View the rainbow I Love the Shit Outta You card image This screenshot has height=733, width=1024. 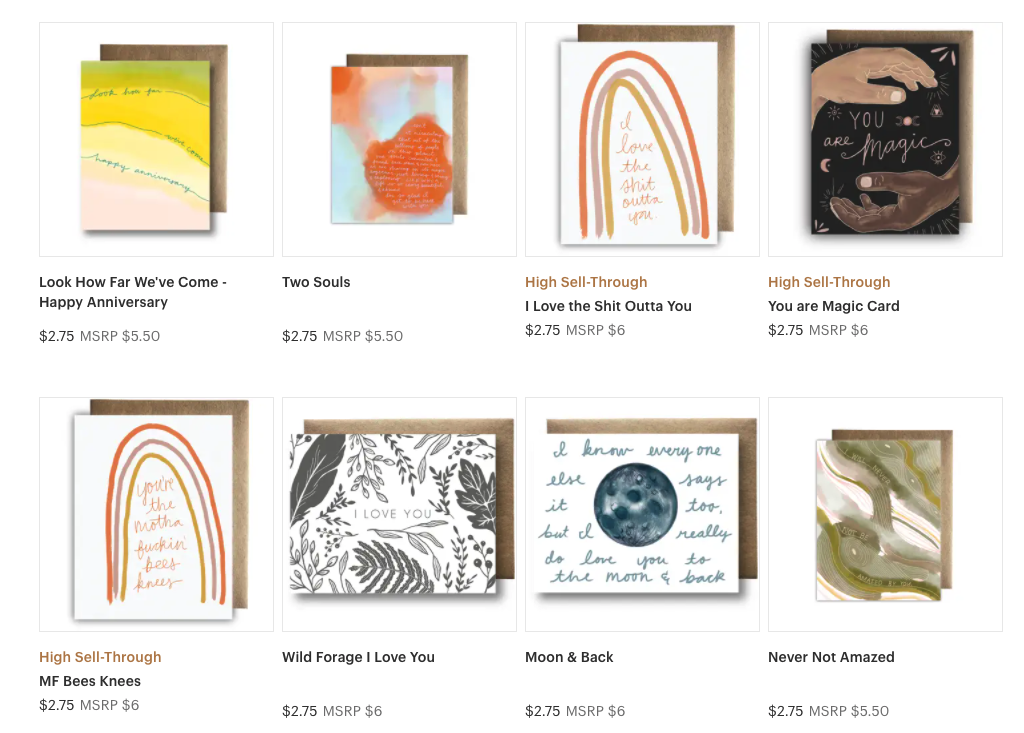642,139
